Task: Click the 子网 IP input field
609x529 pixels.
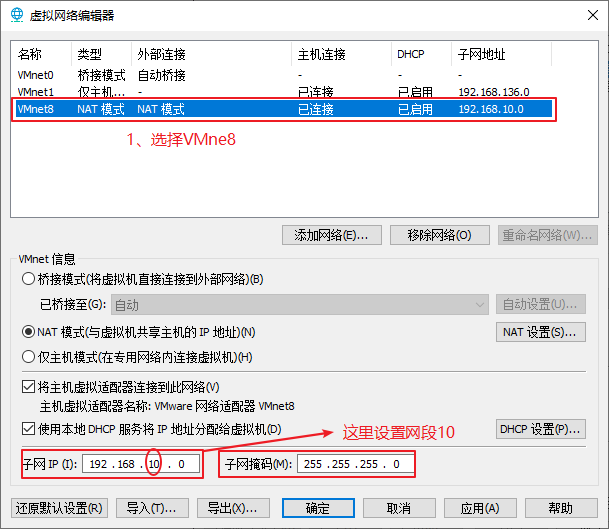Action: tap(141, 464)
